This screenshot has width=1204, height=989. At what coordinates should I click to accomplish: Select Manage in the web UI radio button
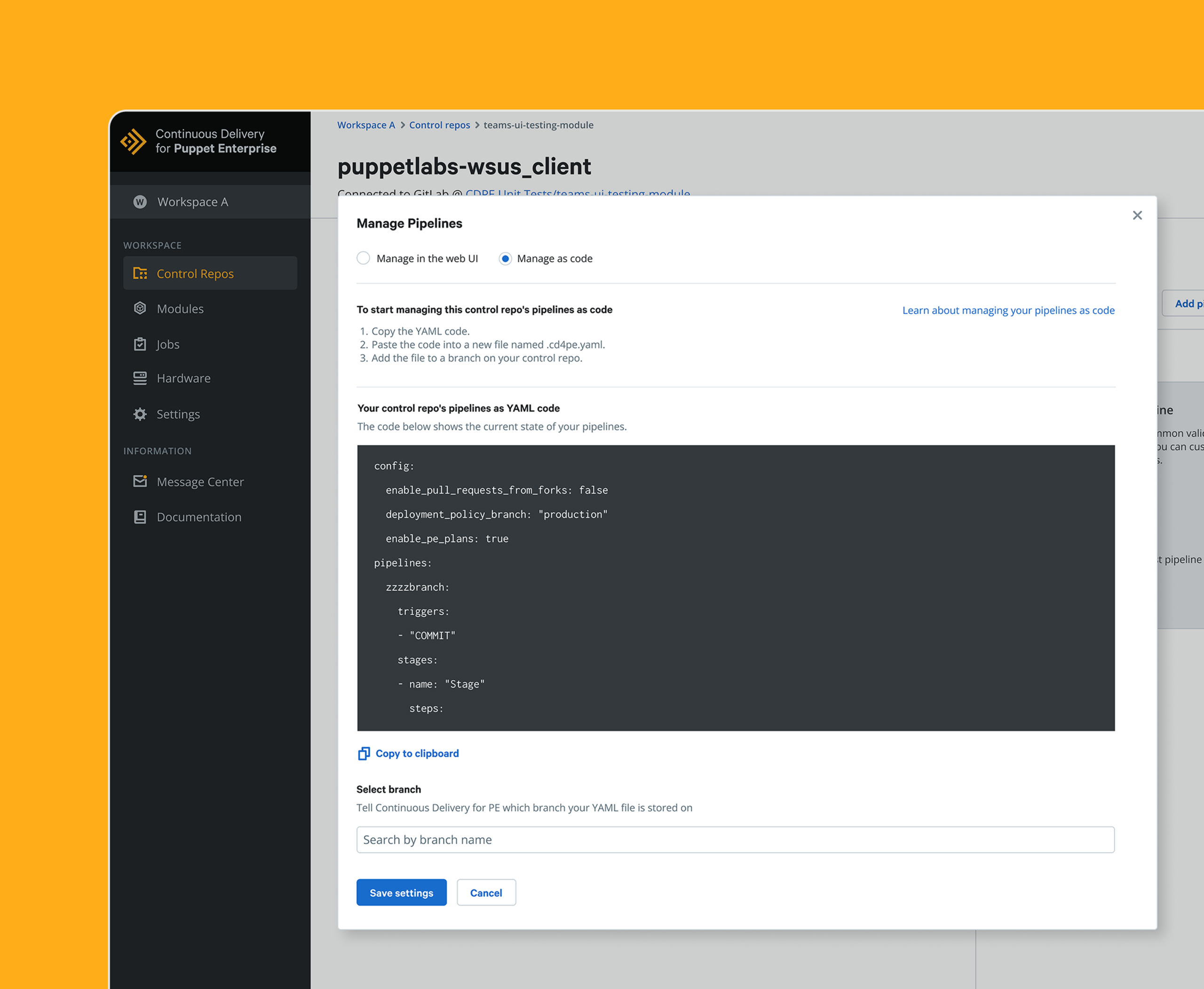tap(364, 258)
